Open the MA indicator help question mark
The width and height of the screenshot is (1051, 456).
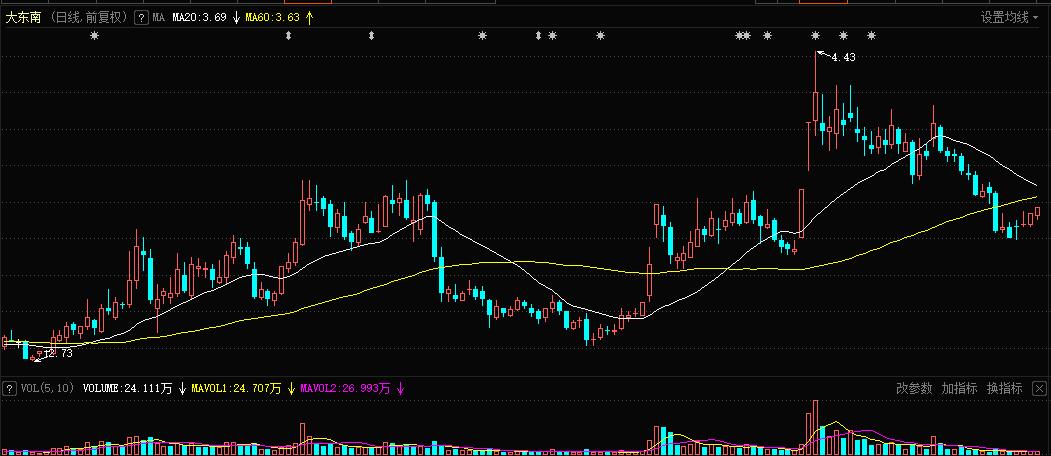pos(141,18)
